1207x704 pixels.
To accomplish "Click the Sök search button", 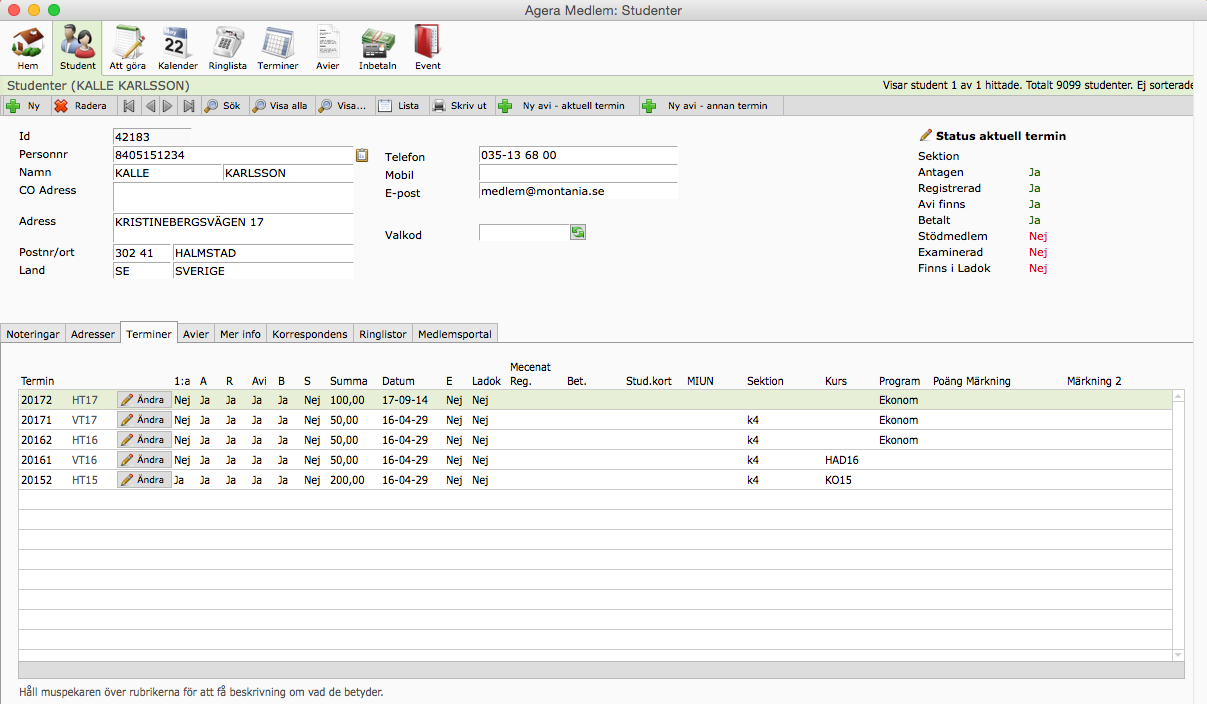I will click(223, 106).
